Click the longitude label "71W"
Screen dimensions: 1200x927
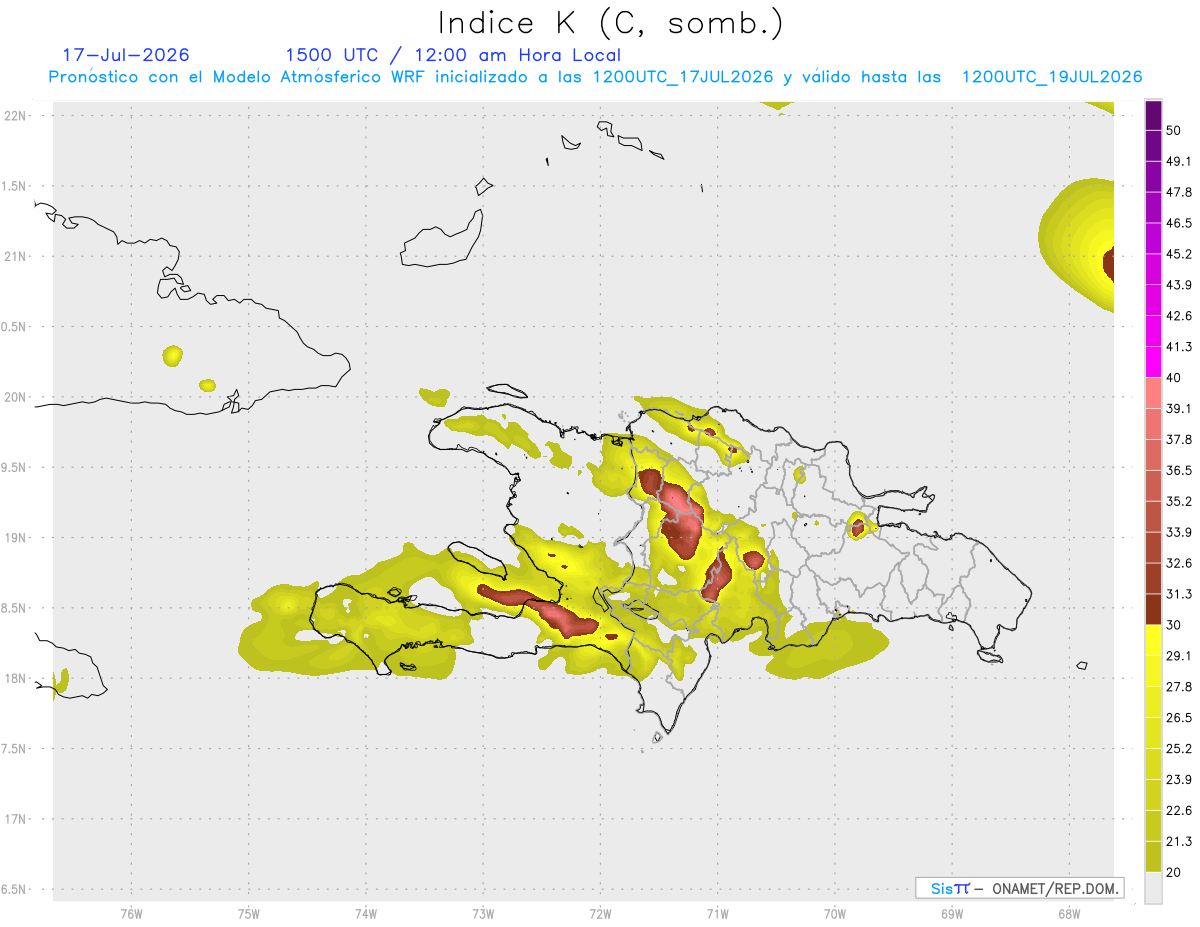(x=717, y=914)
